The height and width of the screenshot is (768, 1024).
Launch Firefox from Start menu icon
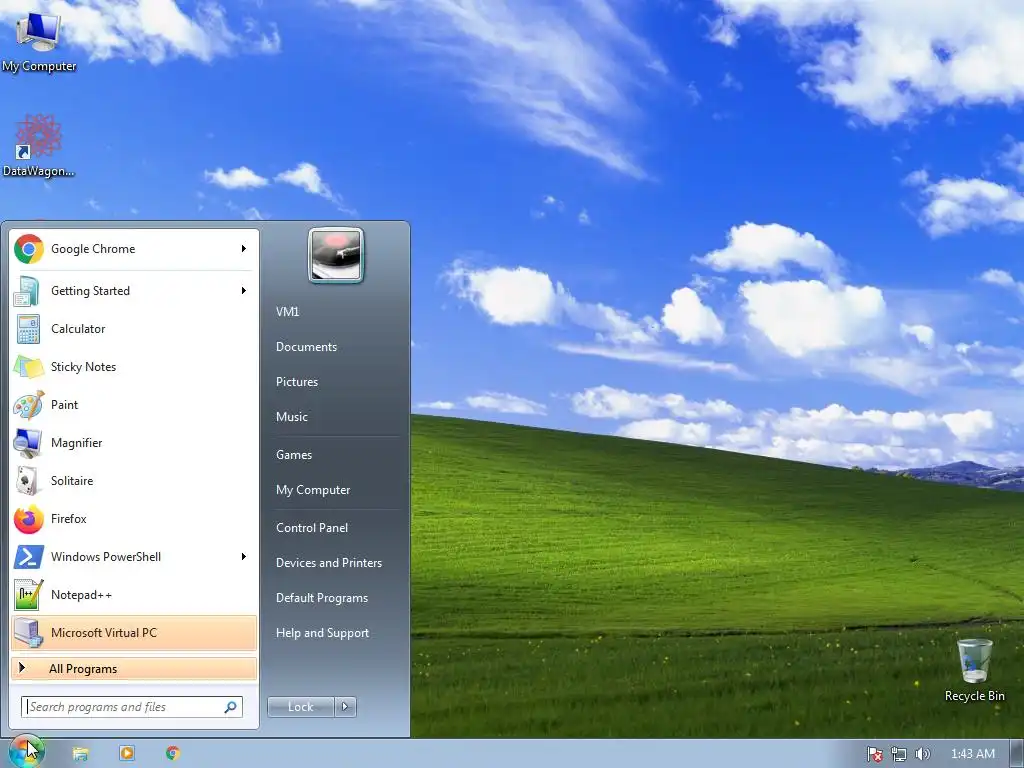point(29,519)
